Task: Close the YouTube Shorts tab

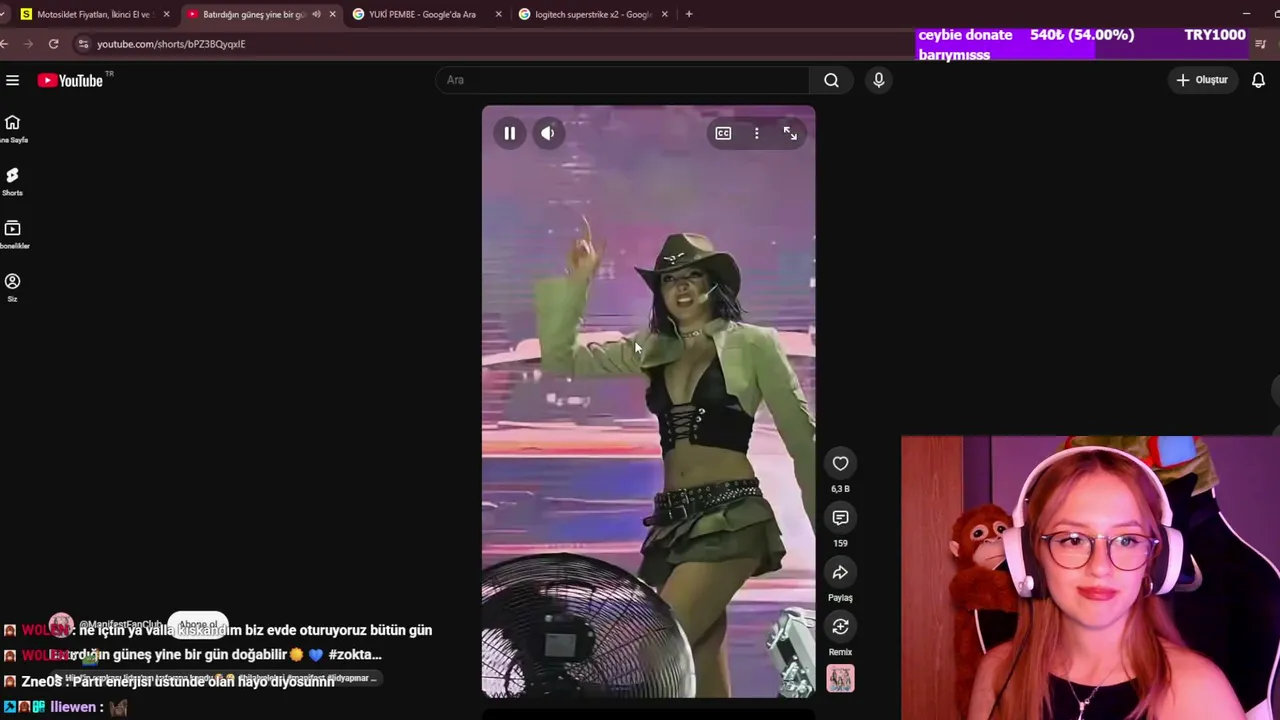Action: pos(332,14)
